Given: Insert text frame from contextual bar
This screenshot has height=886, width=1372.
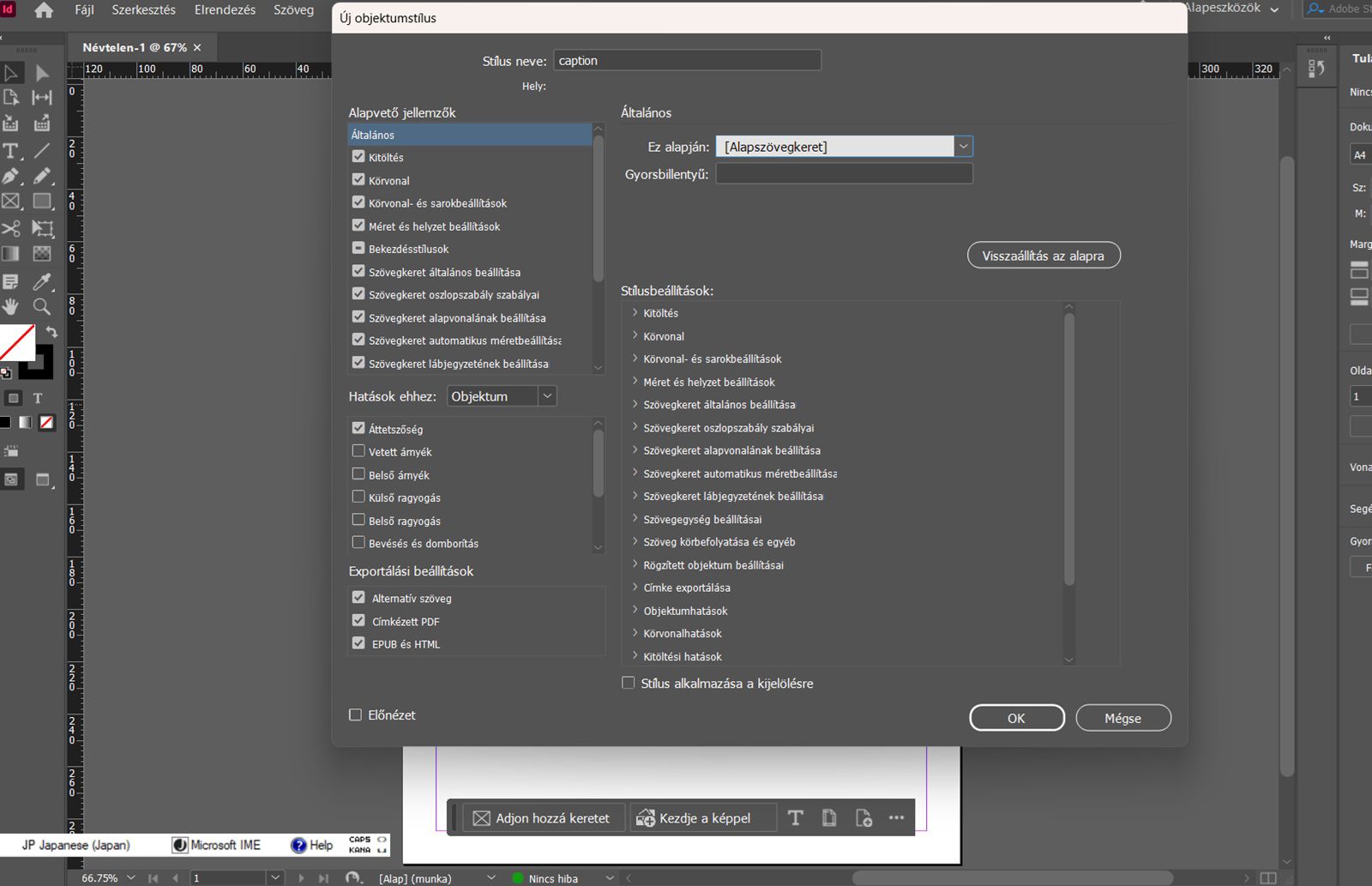Looking at the screenshot, I should pos(795,818).
